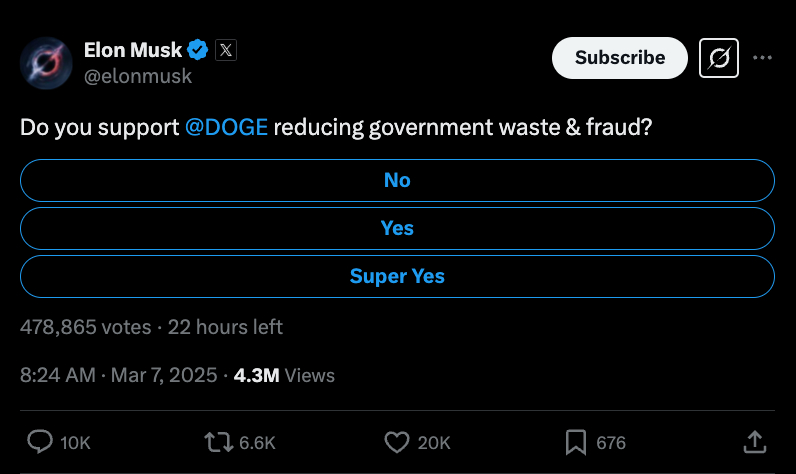Vote No in the poll

coord(397,180)
